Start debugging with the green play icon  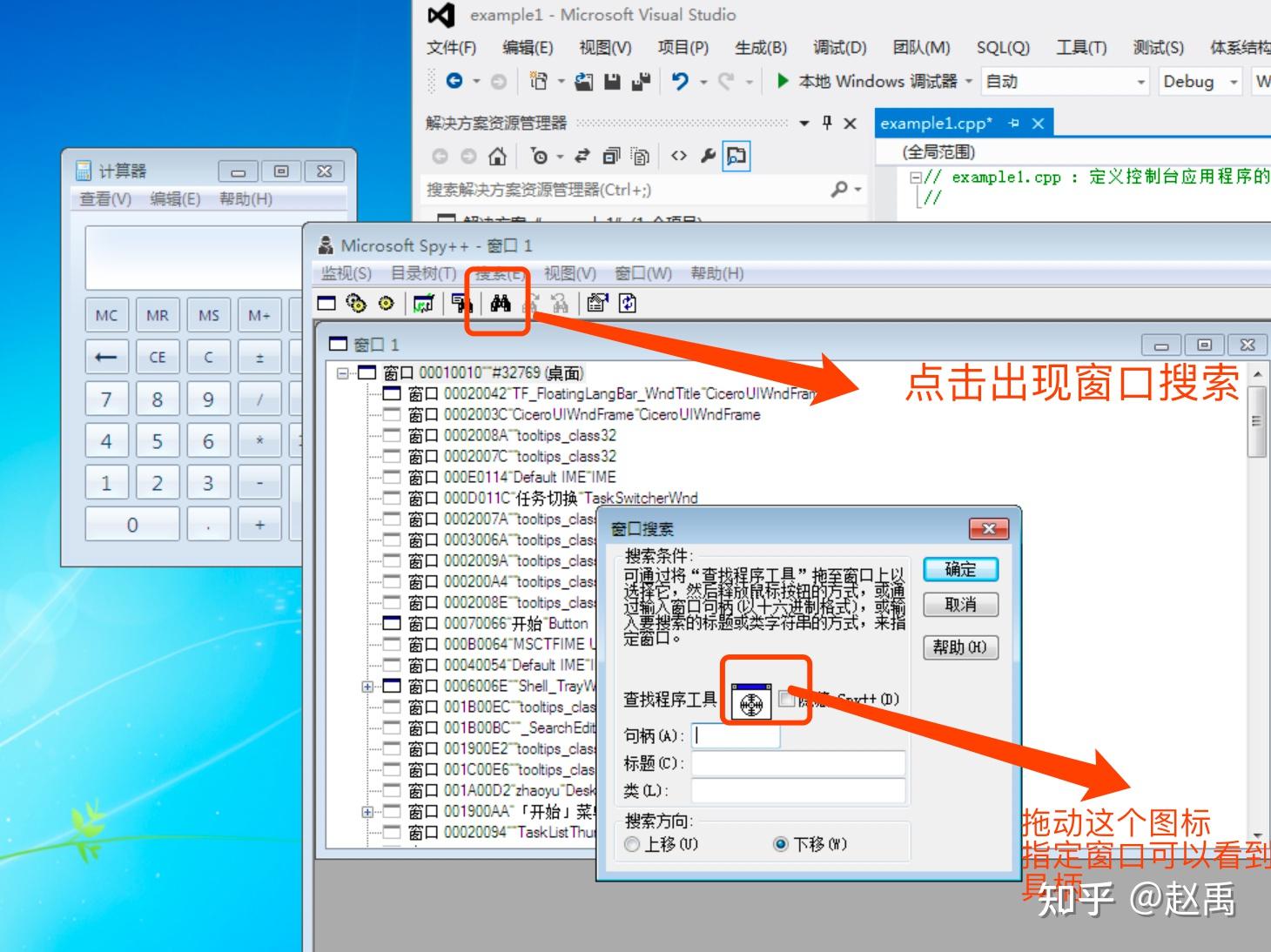pos(783,81)
